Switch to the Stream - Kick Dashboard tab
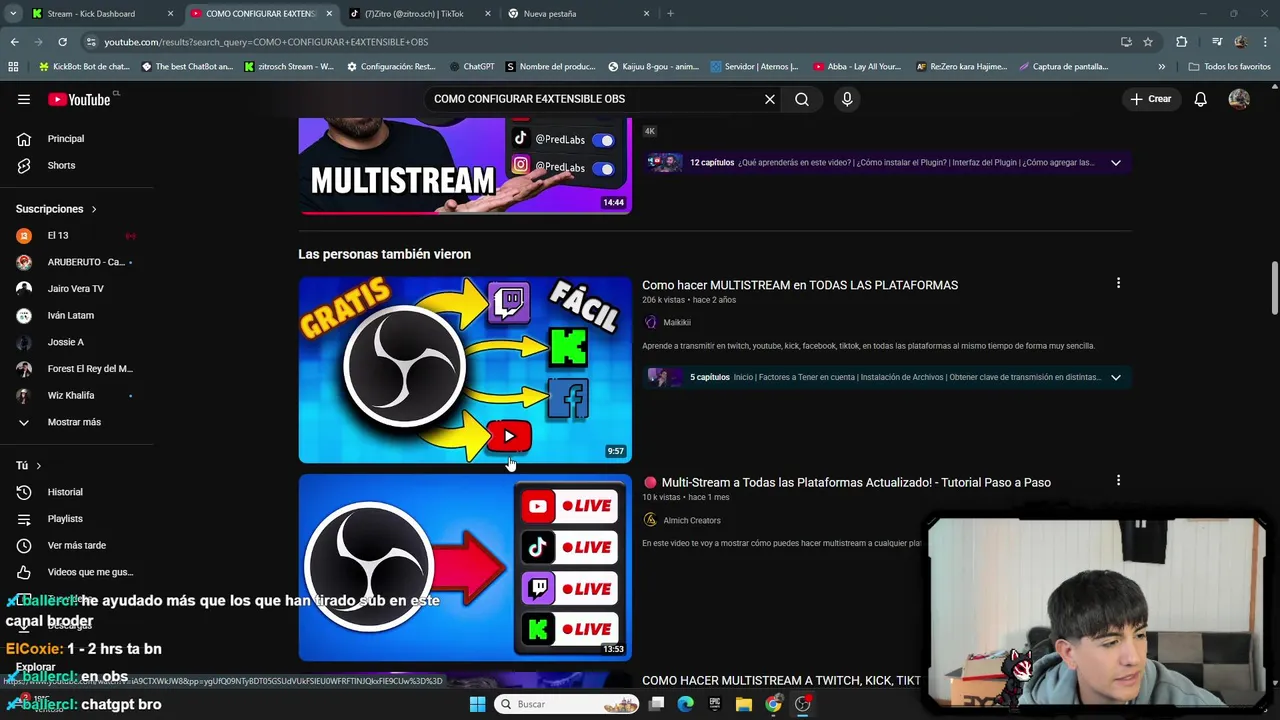This screenshot has height=720, width=1280. (102, 14)
